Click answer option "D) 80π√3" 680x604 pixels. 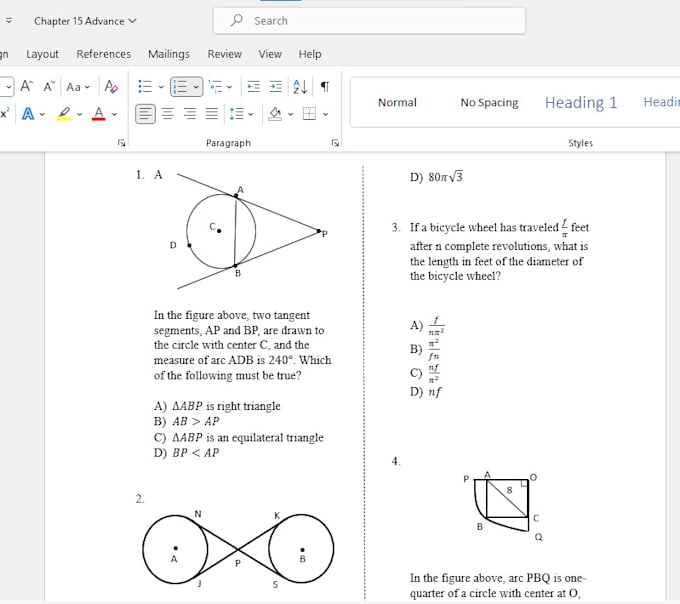pos(436,177)
